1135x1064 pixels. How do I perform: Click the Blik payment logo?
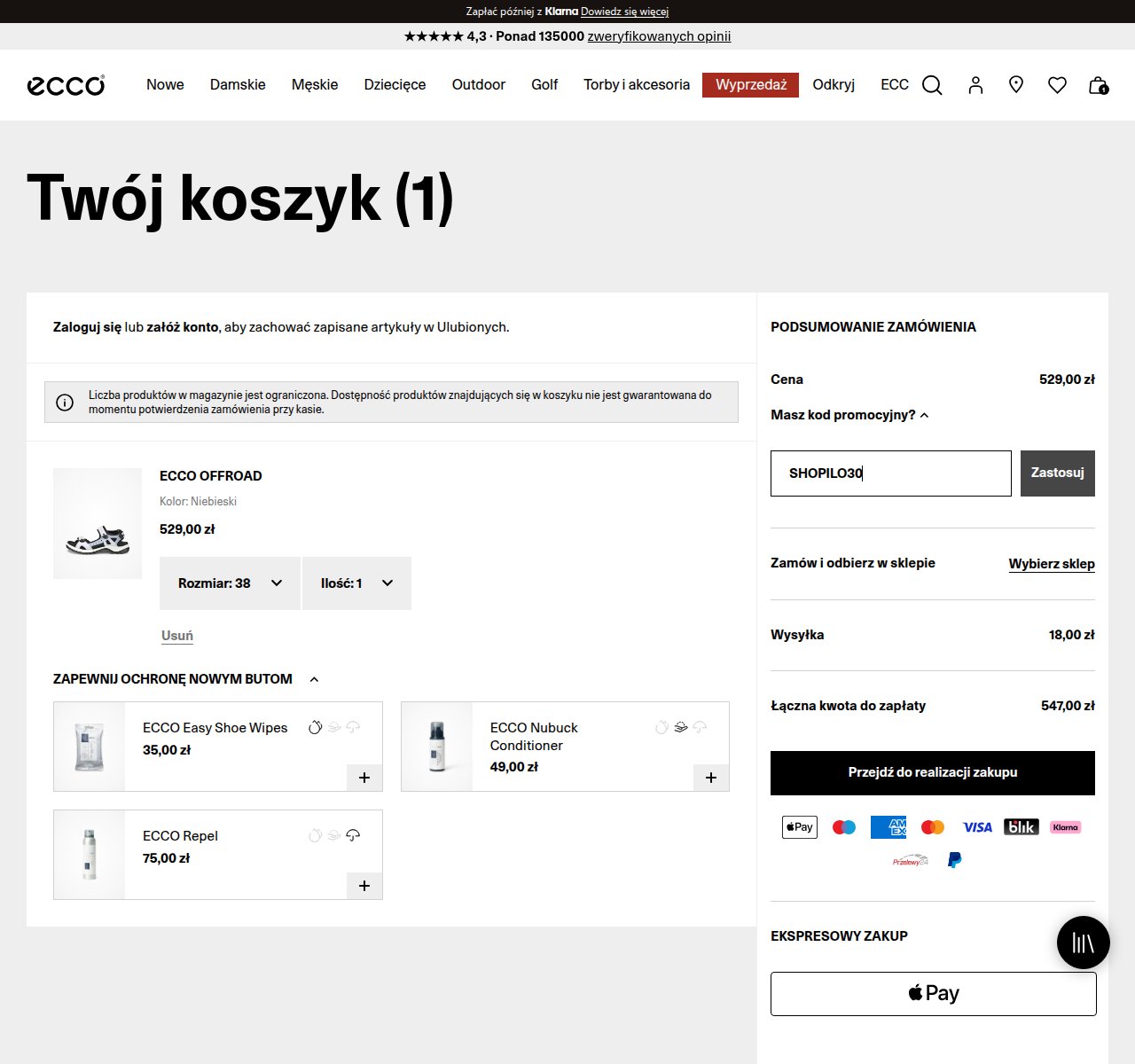[1021, 827]
